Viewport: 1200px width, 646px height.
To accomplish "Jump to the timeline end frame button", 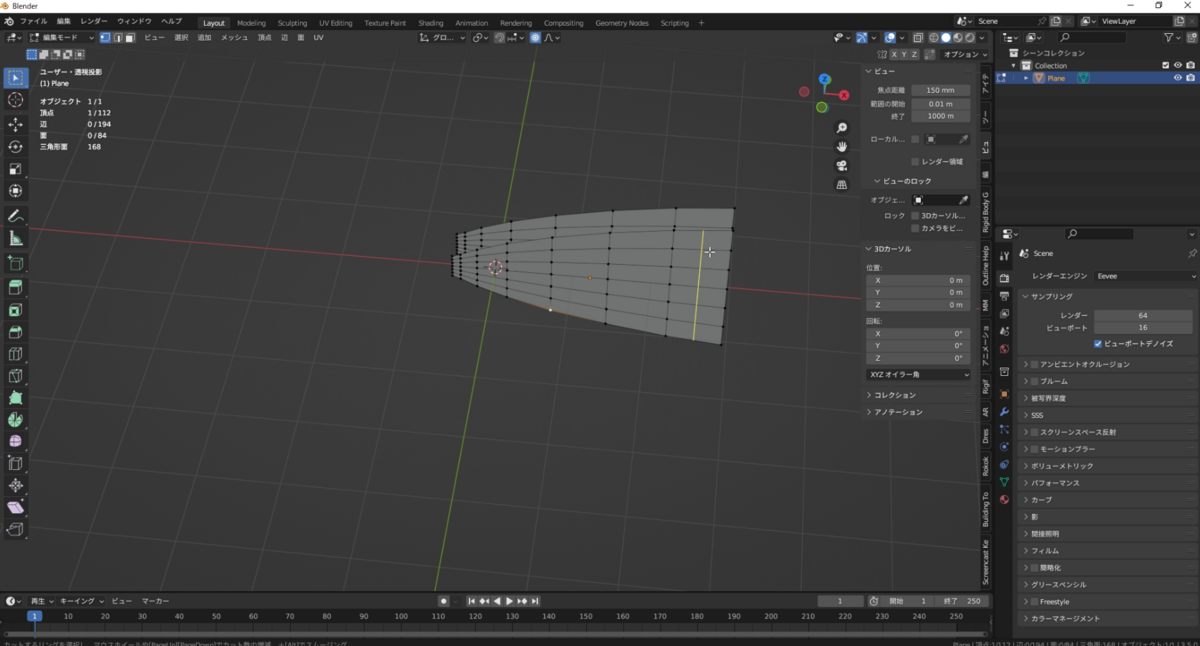I will click(535, 601).
